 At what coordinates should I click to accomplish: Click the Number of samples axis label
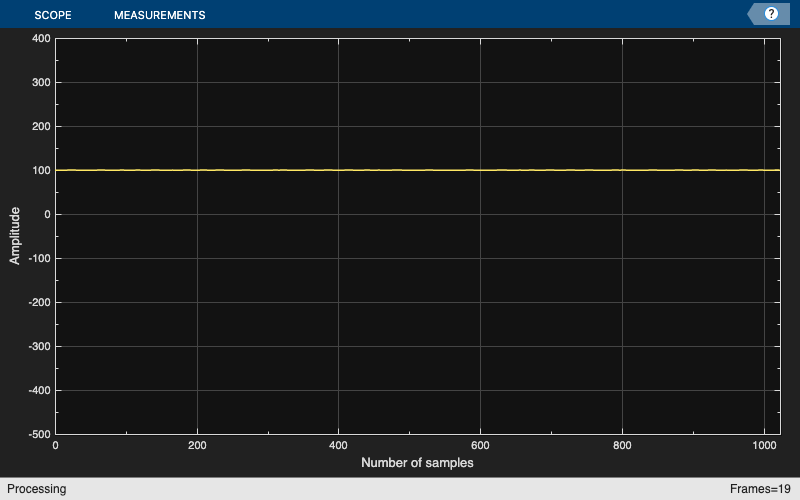[x=417, y=463]
